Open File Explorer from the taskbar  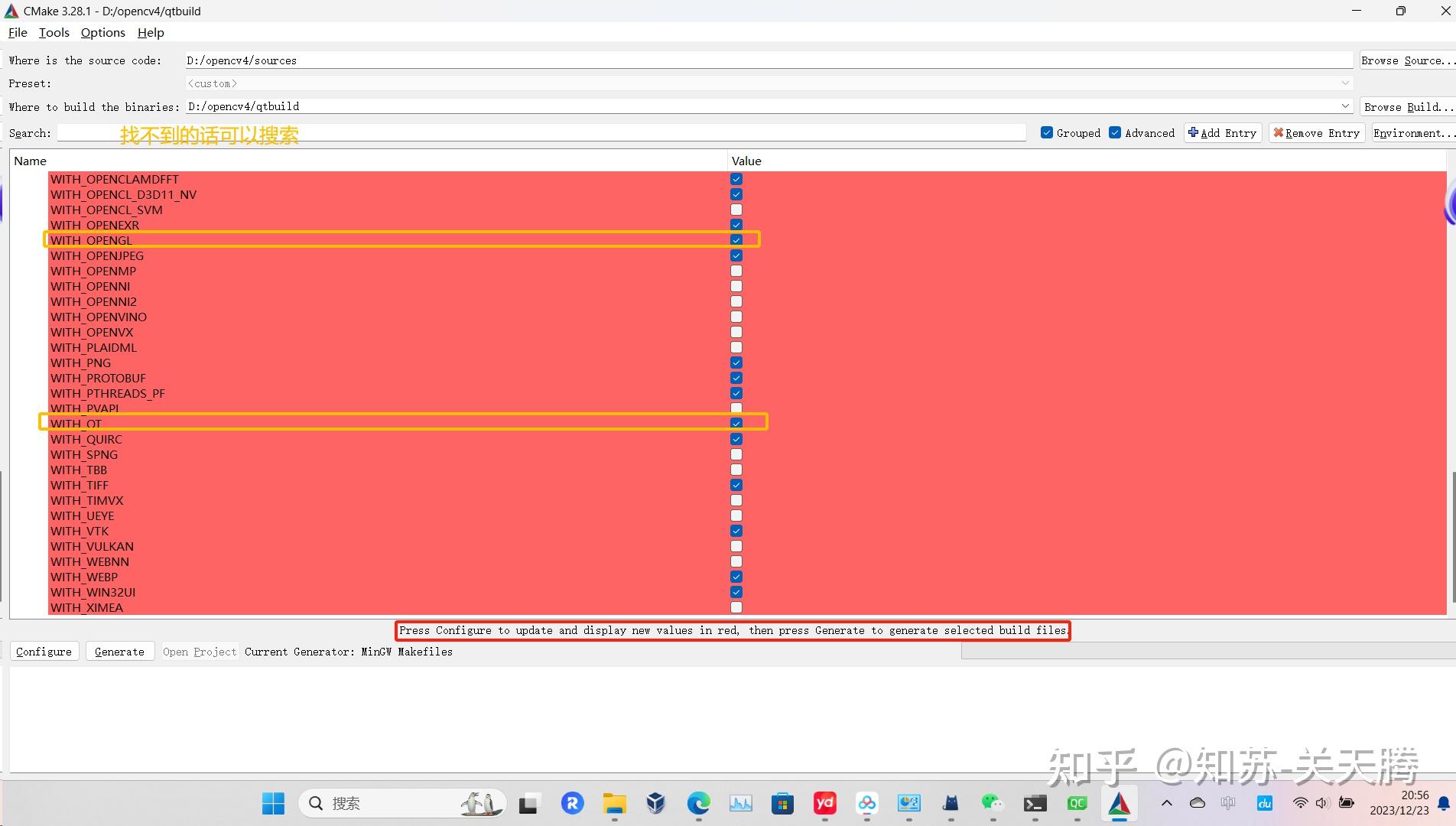[x=614, y=803]
